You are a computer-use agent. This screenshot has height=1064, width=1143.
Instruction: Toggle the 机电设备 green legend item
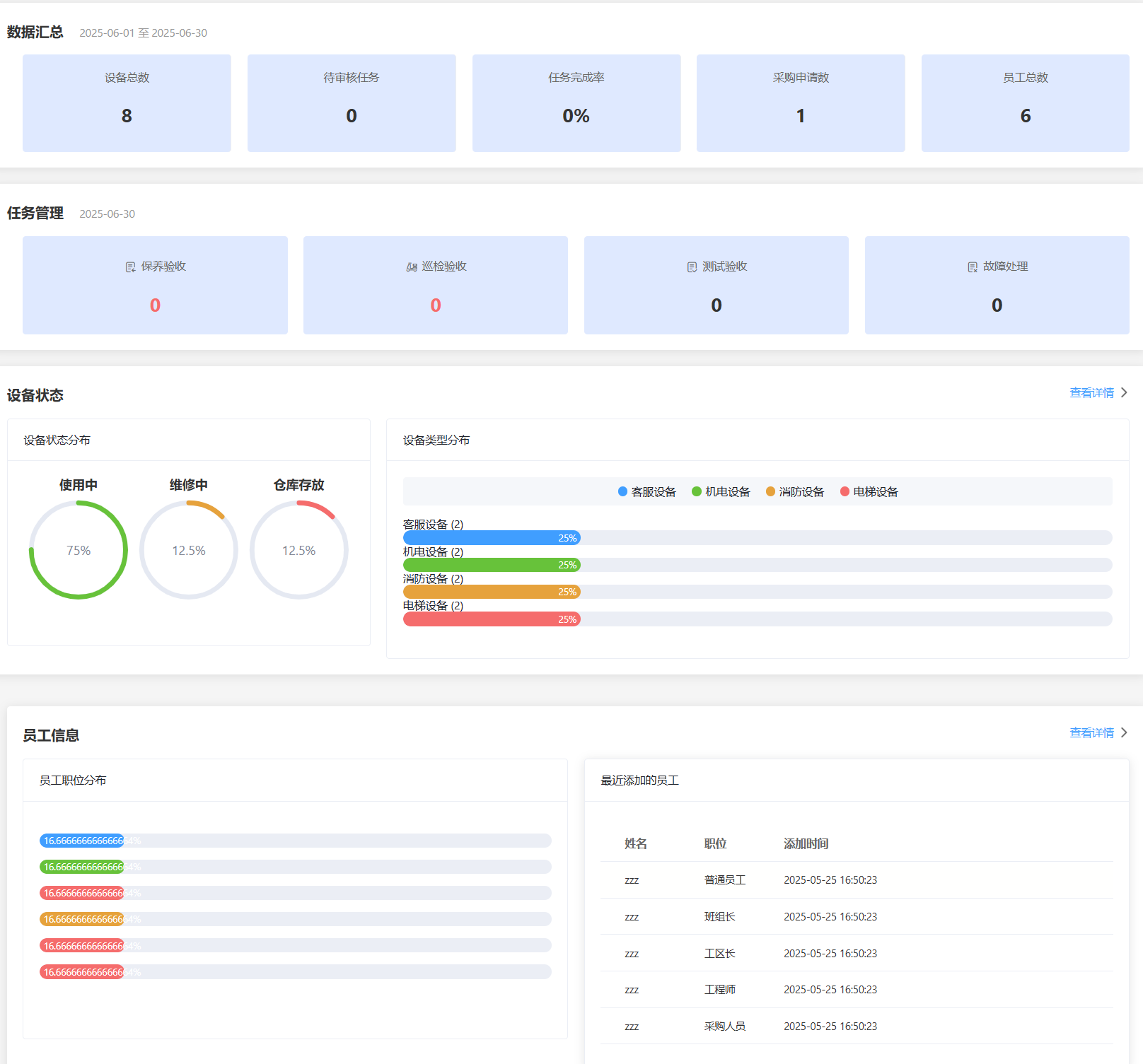[721, 491]
